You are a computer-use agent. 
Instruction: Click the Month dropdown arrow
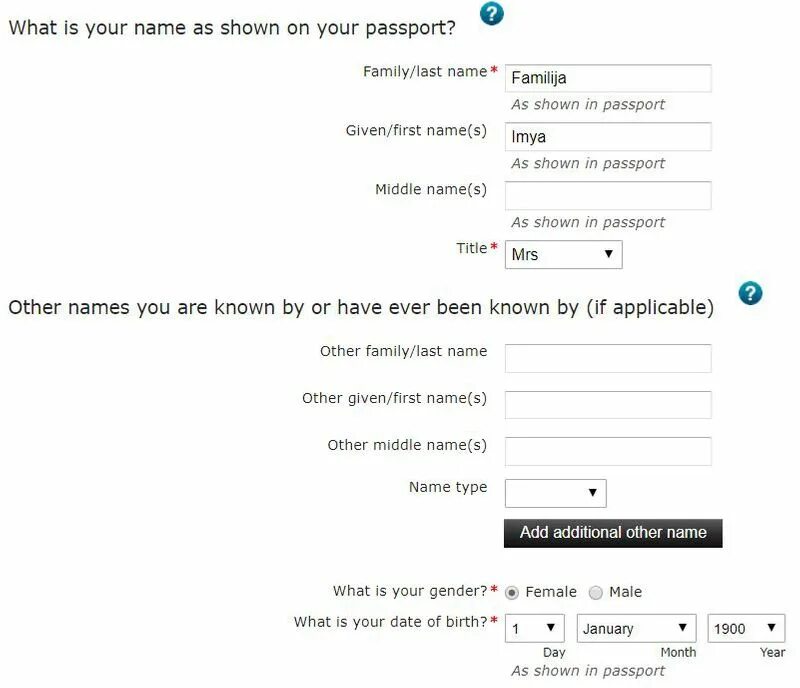click(682, 628)
